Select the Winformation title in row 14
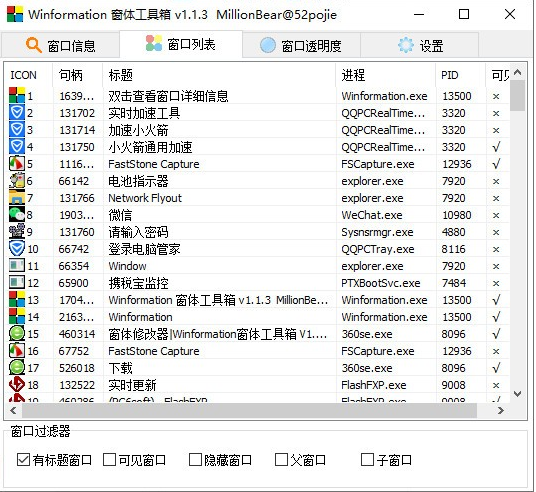536x492 pixels. click(140, 317)
